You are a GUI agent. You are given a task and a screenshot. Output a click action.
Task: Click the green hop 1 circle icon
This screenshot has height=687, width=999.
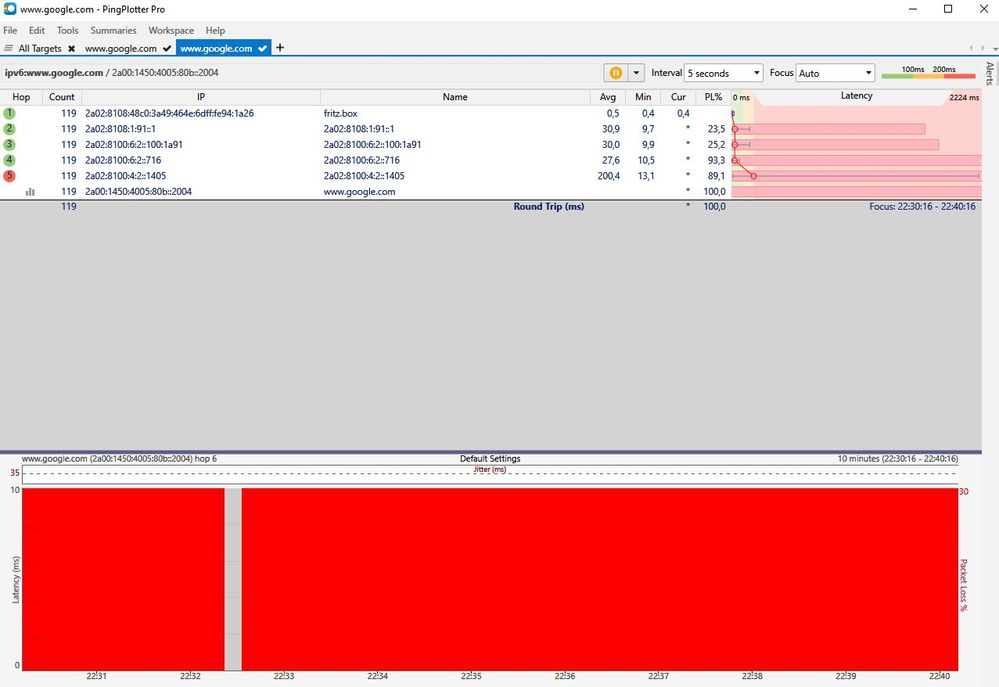tap(10, 113)
